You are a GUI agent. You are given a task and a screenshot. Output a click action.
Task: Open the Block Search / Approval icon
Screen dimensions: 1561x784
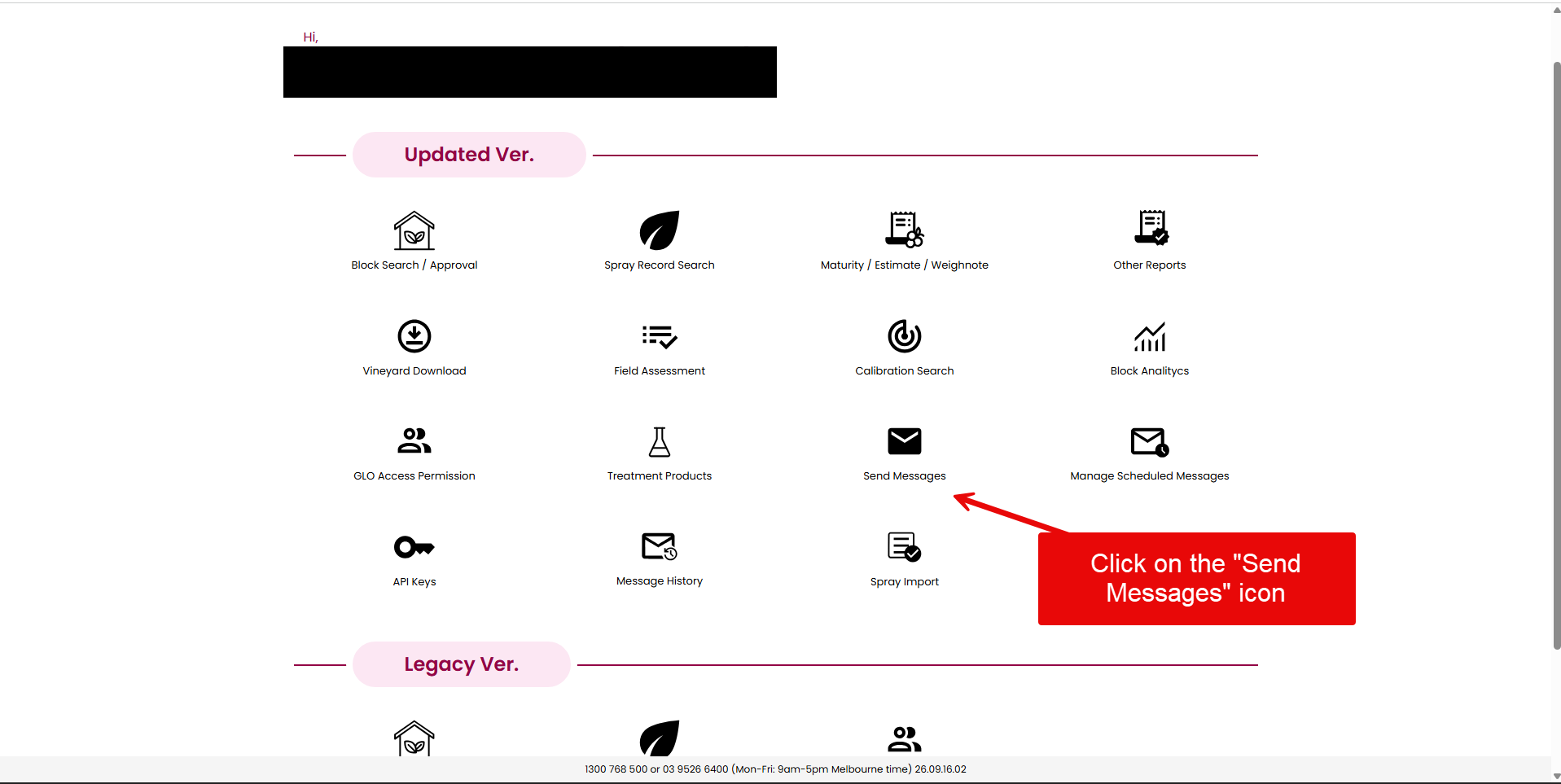[x=414, y=230]
